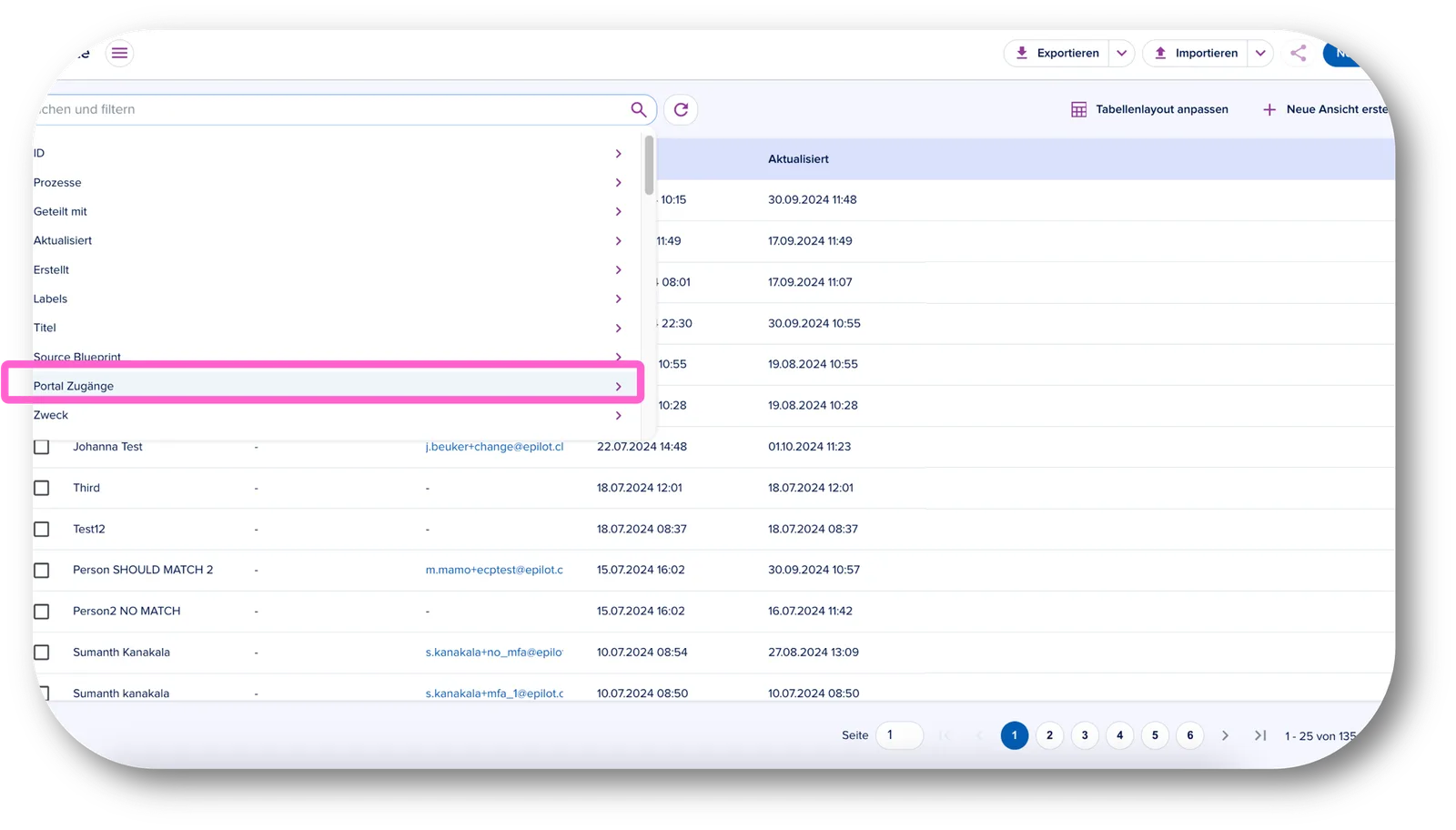Go to page 3
The width and height of the screenshot is (1456, 830).
[x=1085, y=735]
